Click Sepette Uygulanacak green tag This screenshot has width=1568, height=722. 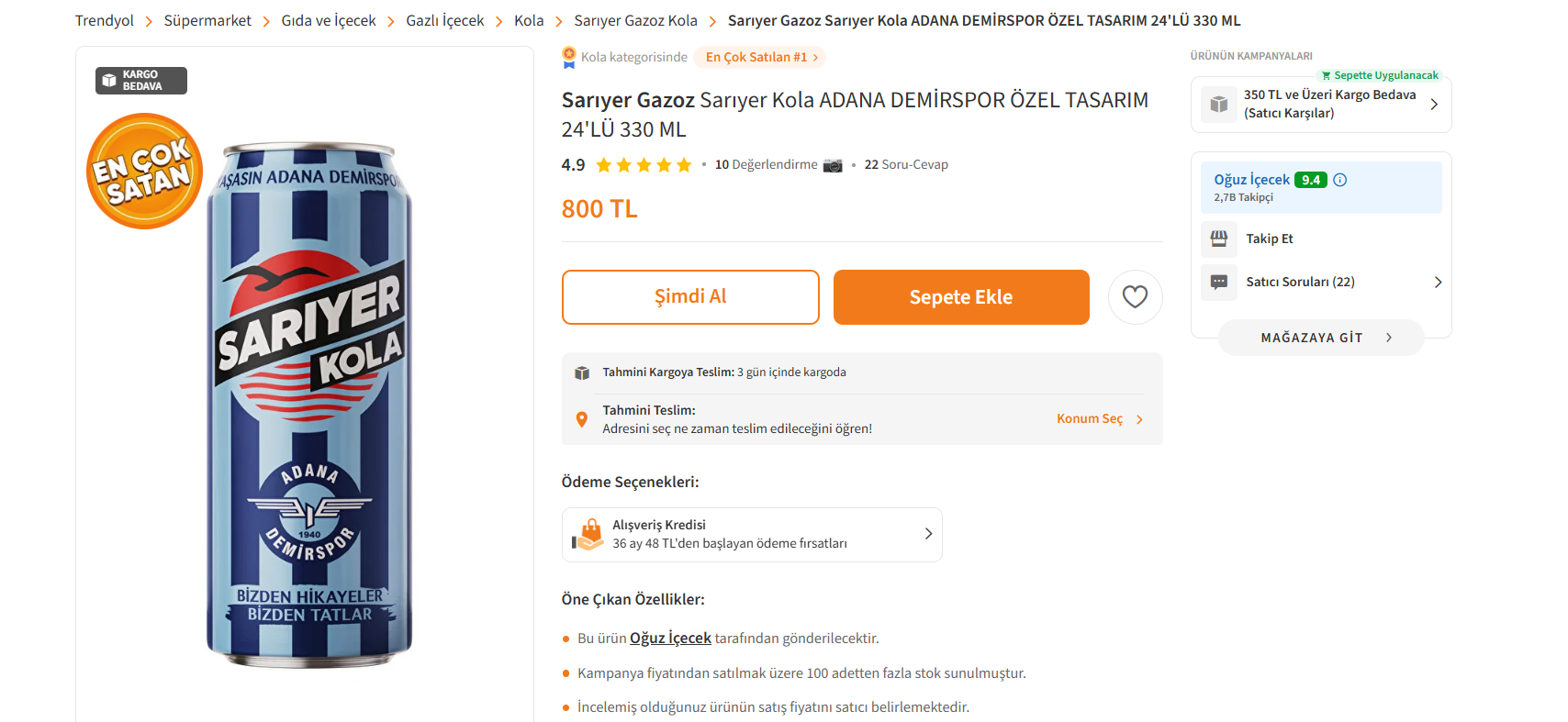1380,75
